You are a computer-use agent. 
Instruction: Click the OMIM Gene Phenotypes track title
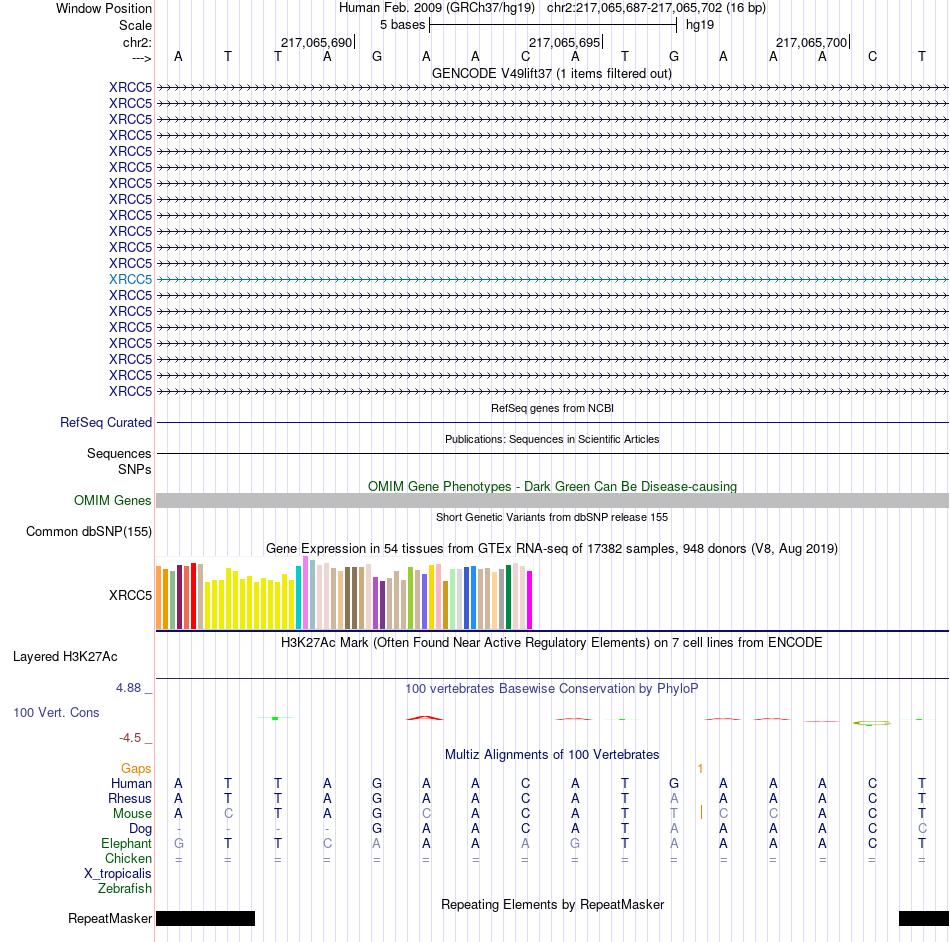click(553, 486)
